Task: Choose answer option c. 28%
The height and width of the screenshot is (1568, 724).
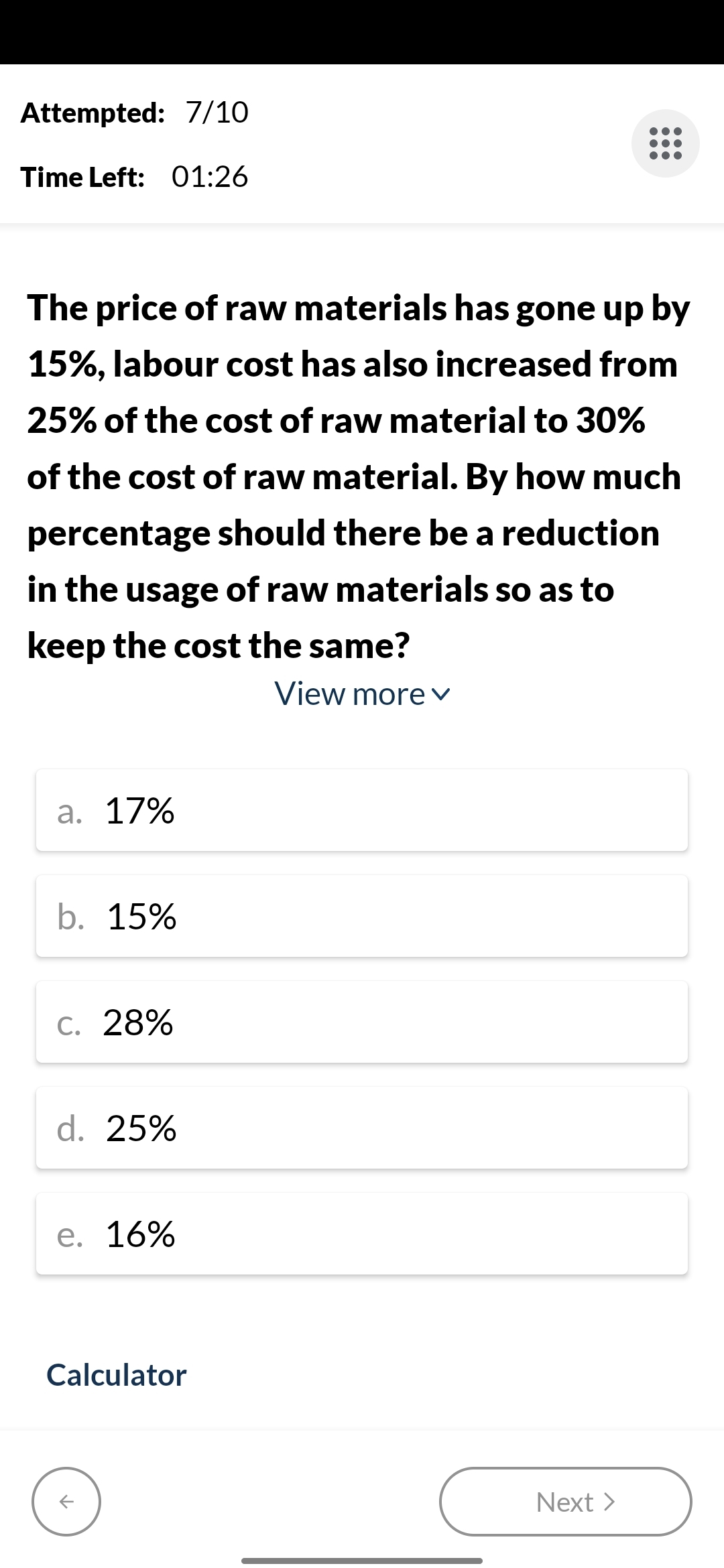Action: coord(362,1022)
